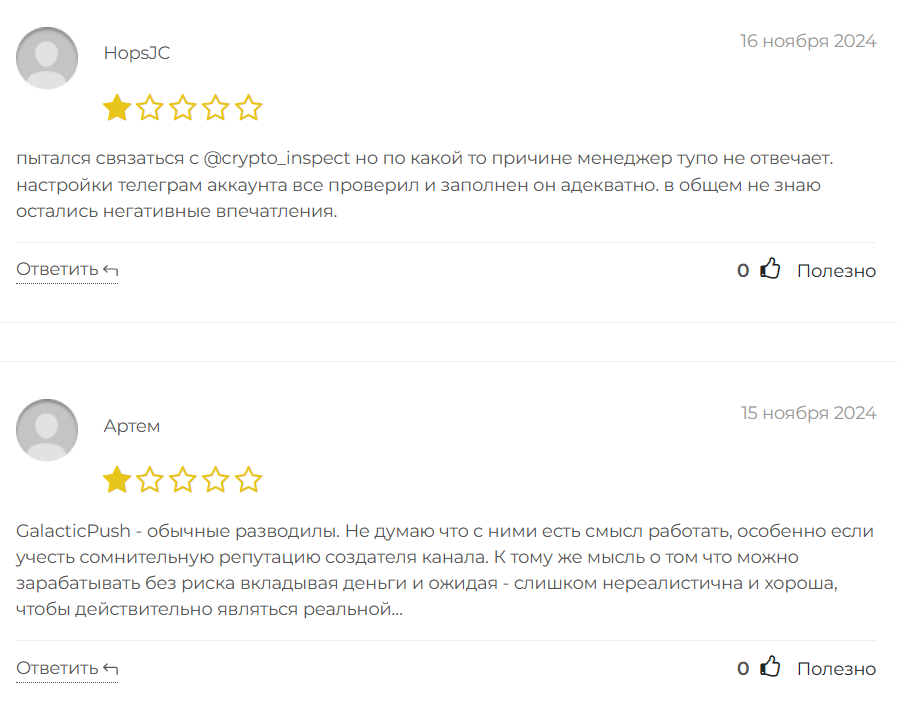Click first star in Артем's rating
This screenshot has width=898, height=711.
pos(117,480)
